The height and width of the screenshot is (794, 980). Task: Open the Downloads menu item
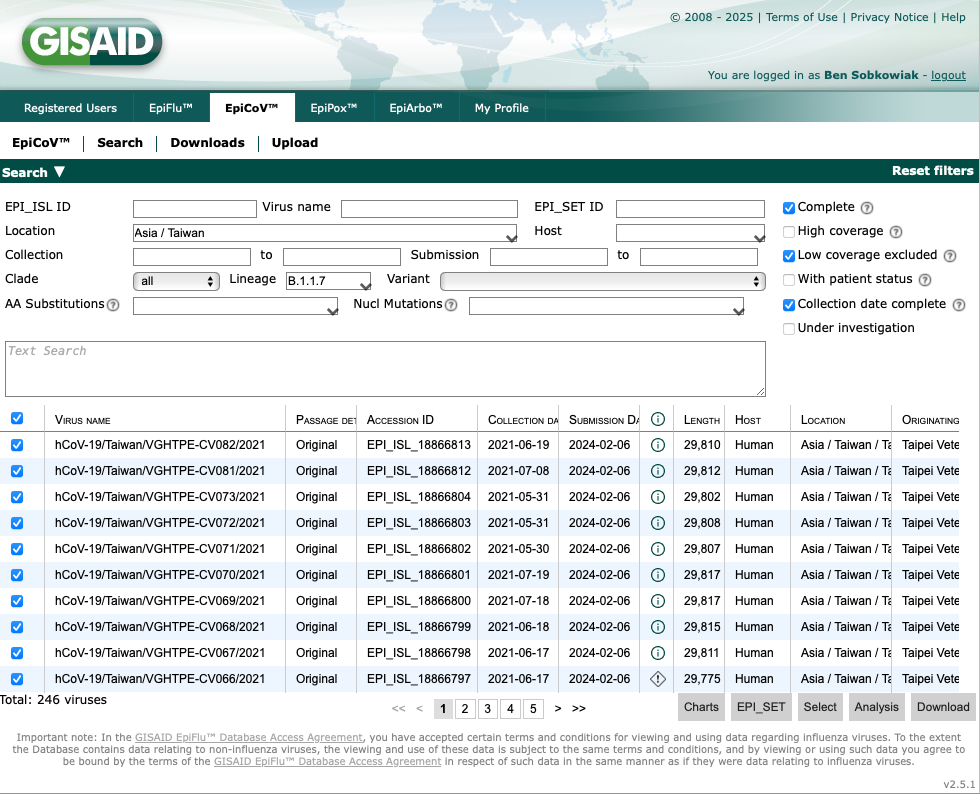point(207,143)
